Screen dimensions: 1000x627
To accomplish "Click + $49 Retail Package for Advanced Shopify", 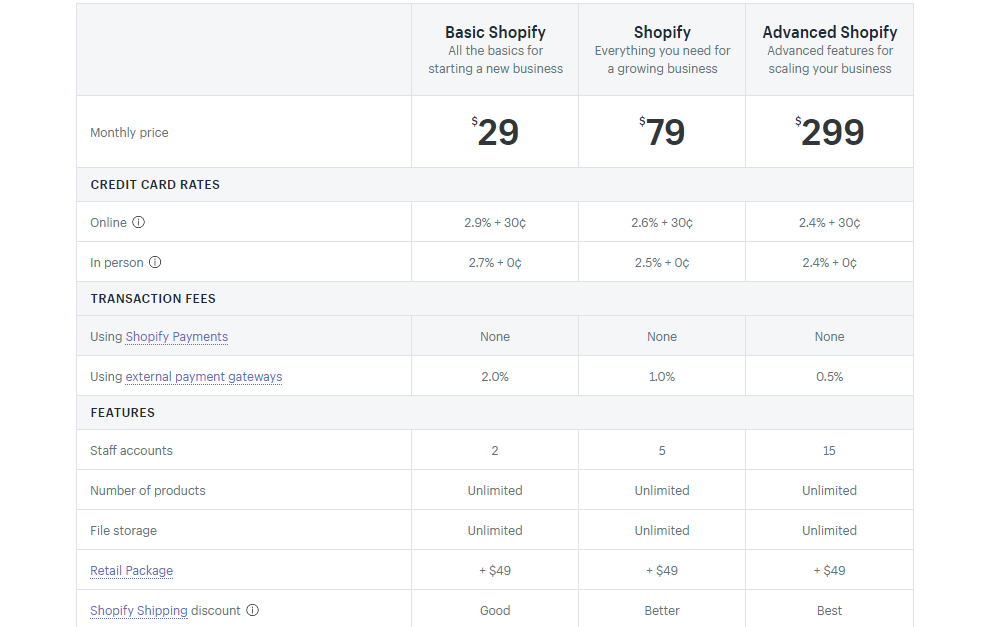I will 830,571.
